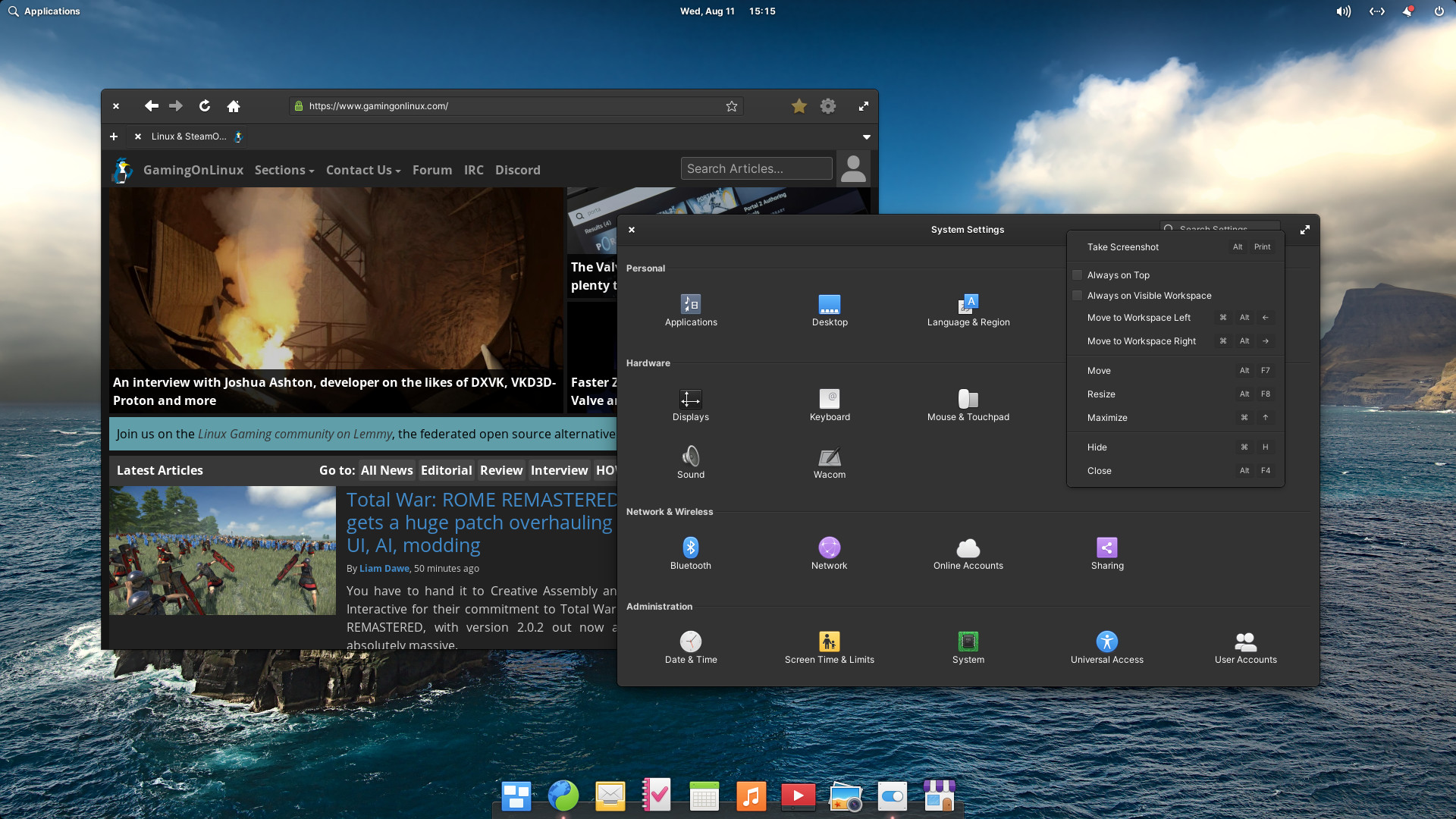Open Online Accounts settings
This screenshot has height=819, width=1456.
968,554
